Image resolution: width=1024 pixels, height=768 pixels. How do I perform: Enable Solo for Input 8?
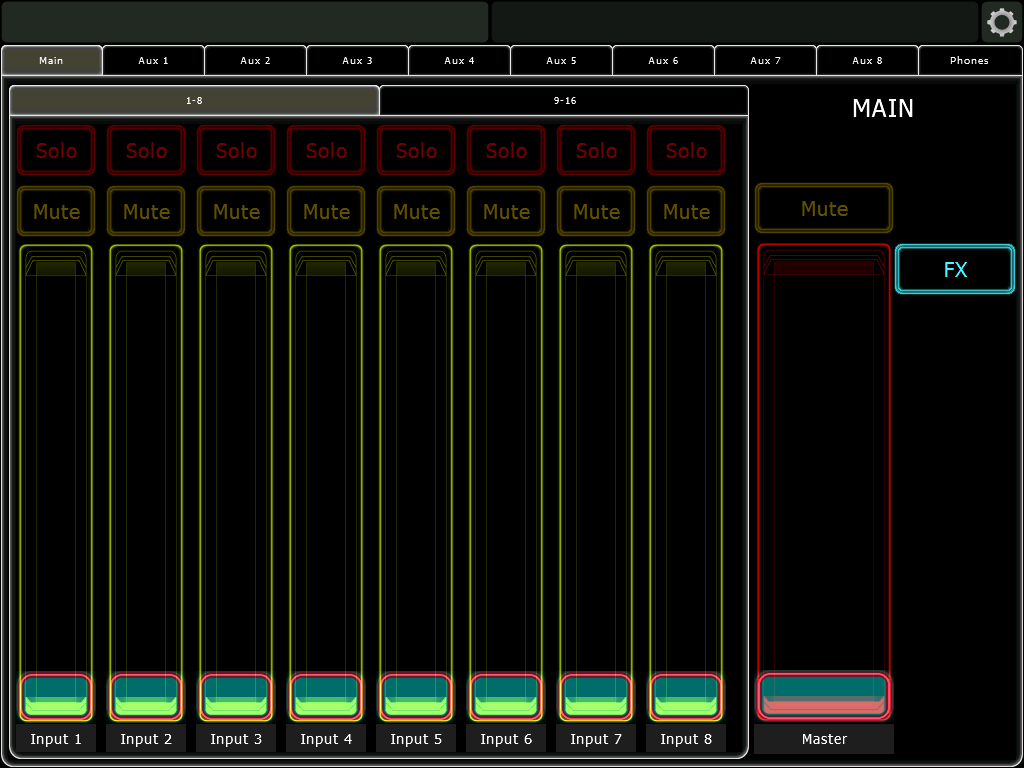[686, 151]
